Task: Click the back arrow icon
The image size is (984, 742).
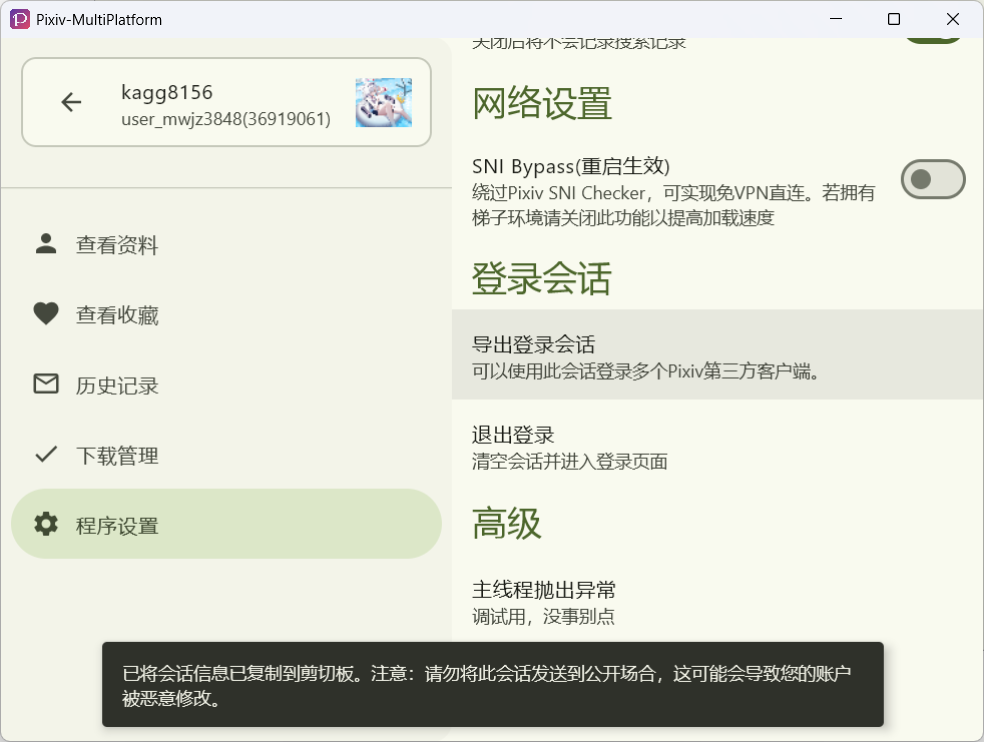Action: [x=71, y=102]
